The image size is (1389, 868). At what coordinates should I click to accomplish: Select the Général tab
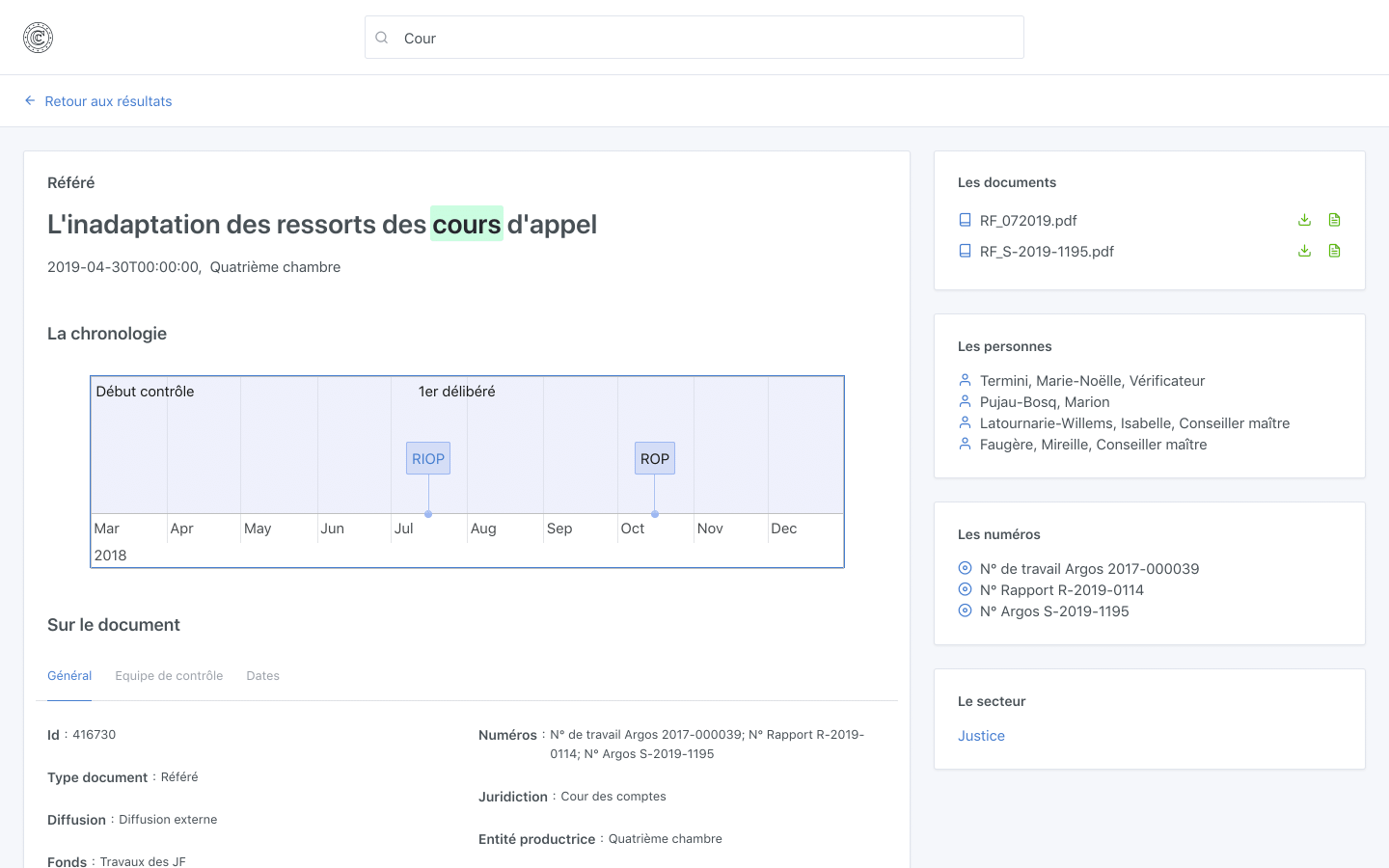click(69, 675)
